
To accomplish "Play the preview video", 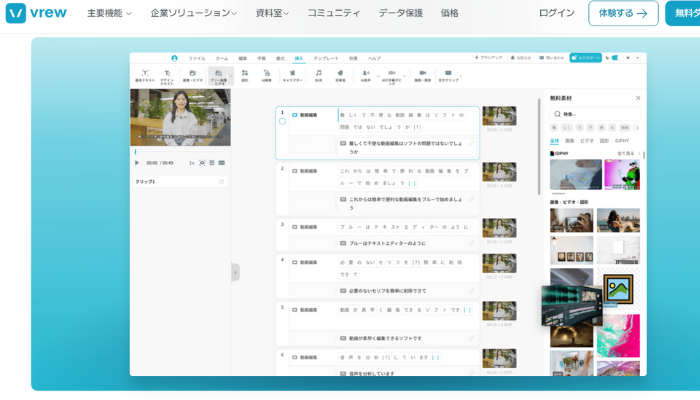I will coord(137,163).
